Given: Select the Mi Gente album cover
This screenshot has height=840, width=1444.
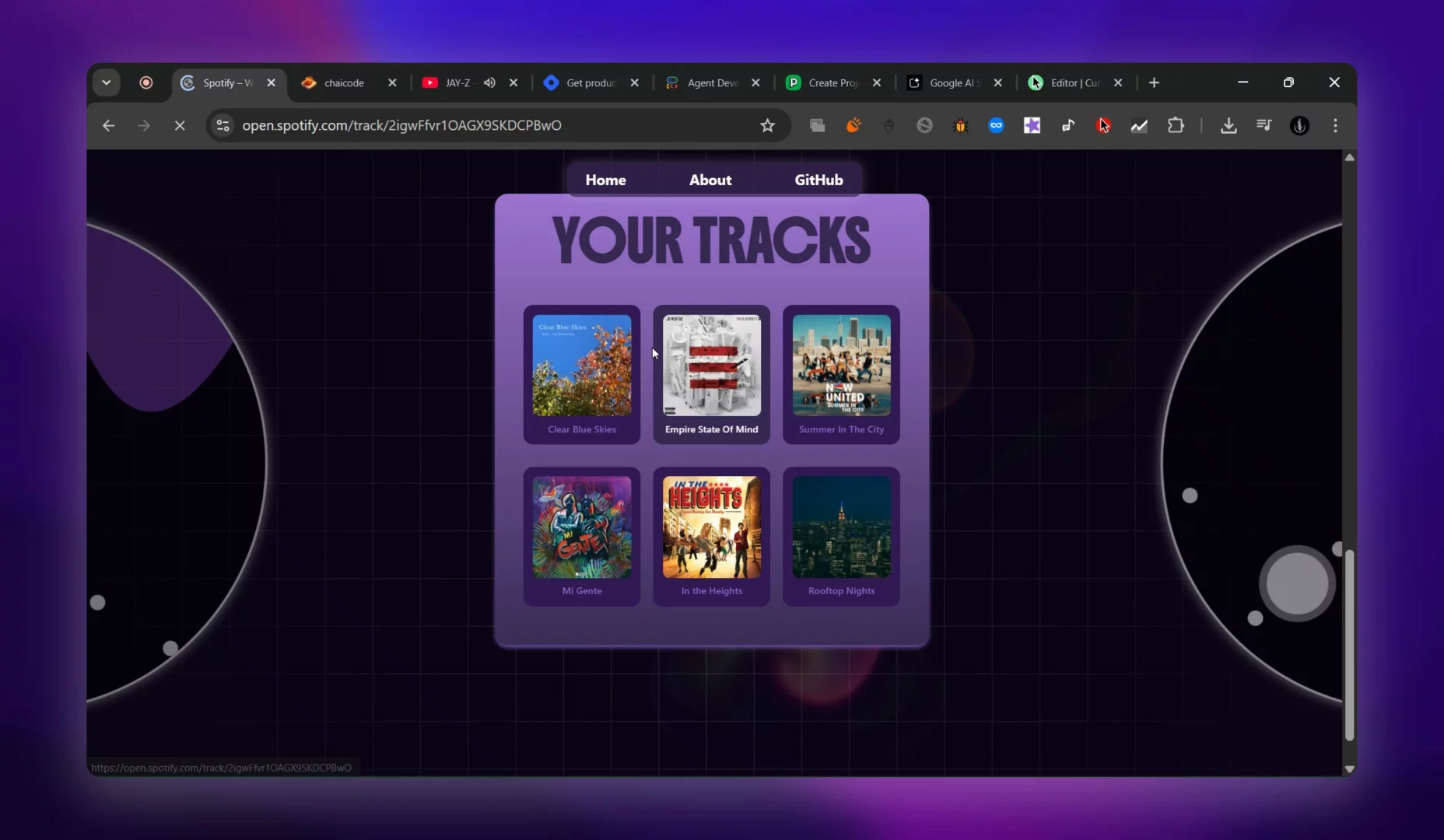Looking at the screenshot, I should [x=582, y=527].
